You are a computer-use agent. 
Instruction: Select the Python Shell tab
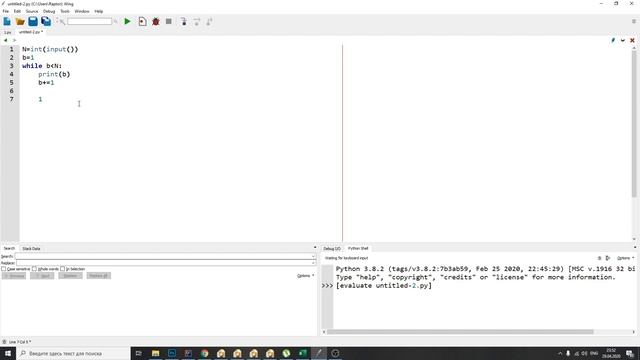coord(358,248)
